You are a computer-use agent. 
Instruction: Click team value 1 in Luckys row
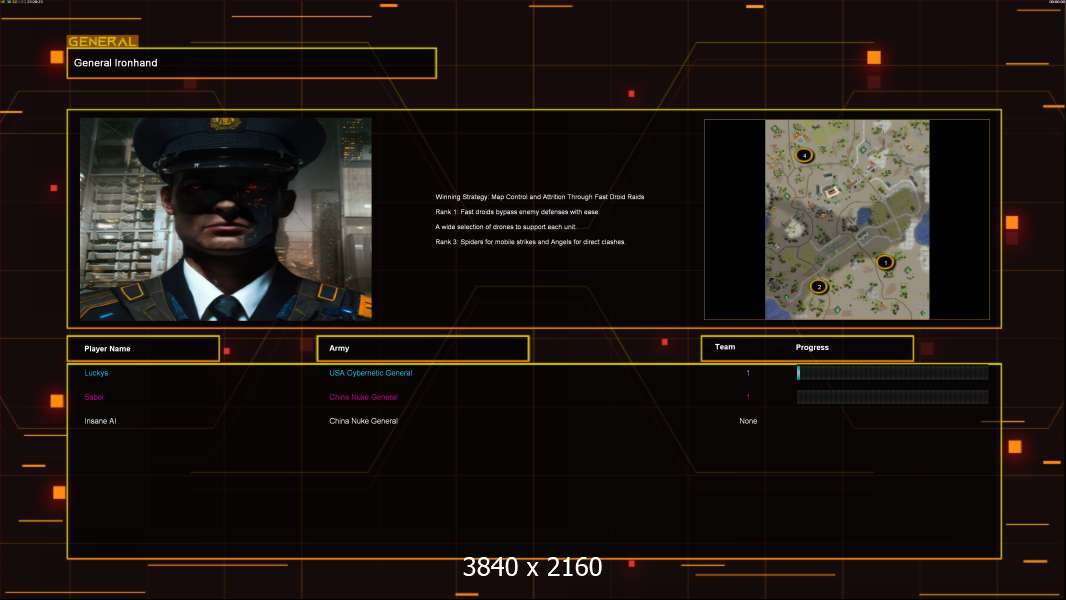pos(748,373)
